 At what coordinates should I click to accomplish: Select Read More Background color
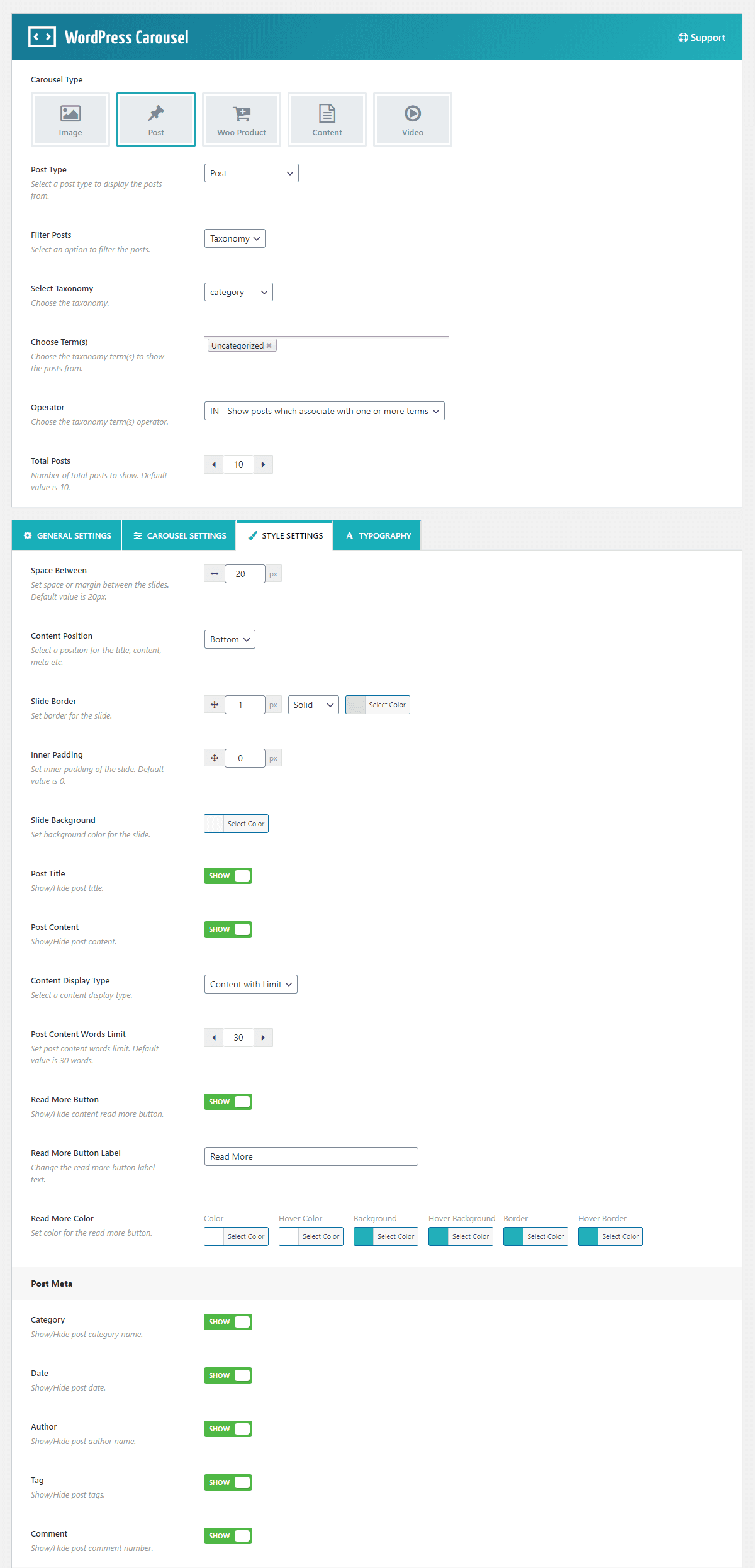[x=386, y=1236]
